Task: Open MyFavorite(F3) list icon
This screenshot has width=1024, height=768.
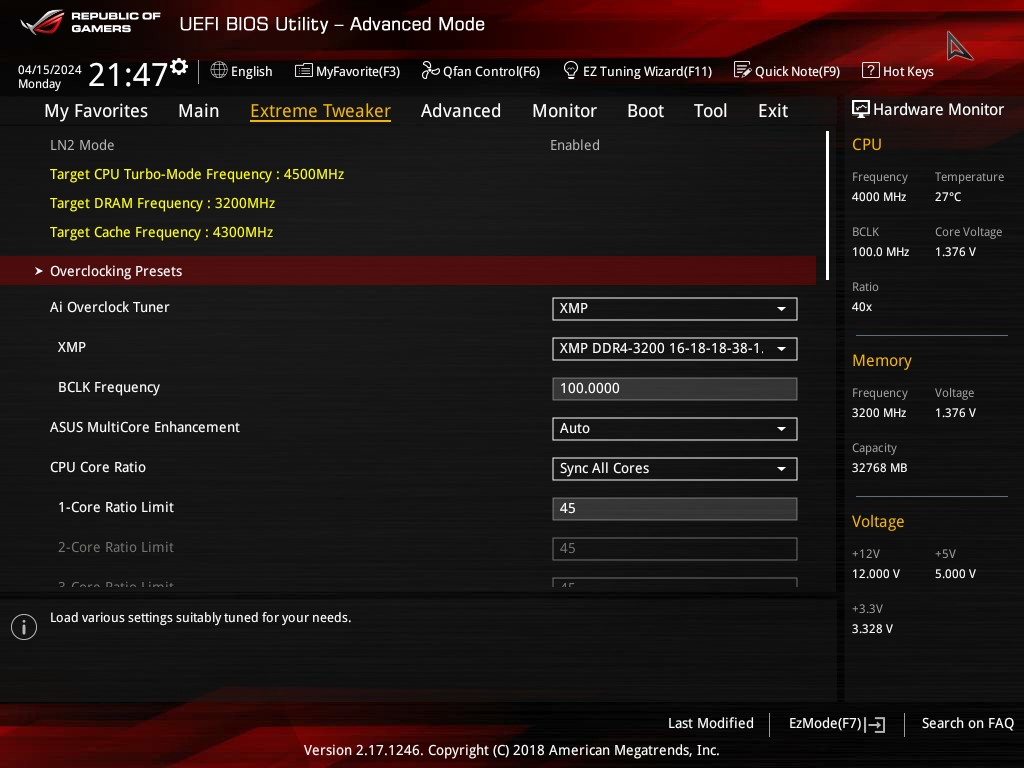Action: click(304, 71)
